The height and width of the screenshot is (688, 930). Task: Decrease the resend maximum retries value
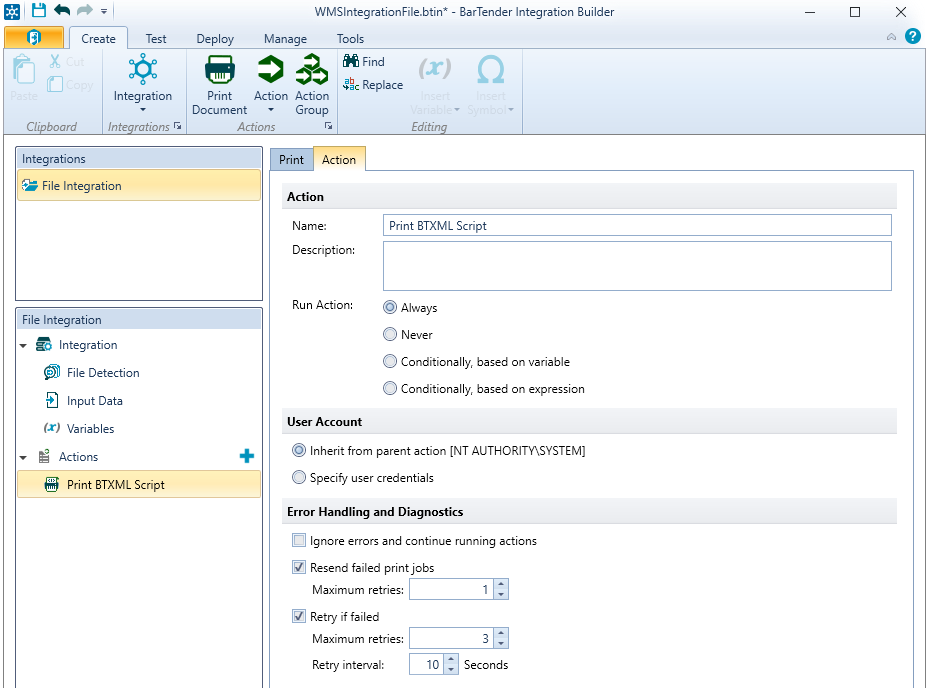[501, 594]
